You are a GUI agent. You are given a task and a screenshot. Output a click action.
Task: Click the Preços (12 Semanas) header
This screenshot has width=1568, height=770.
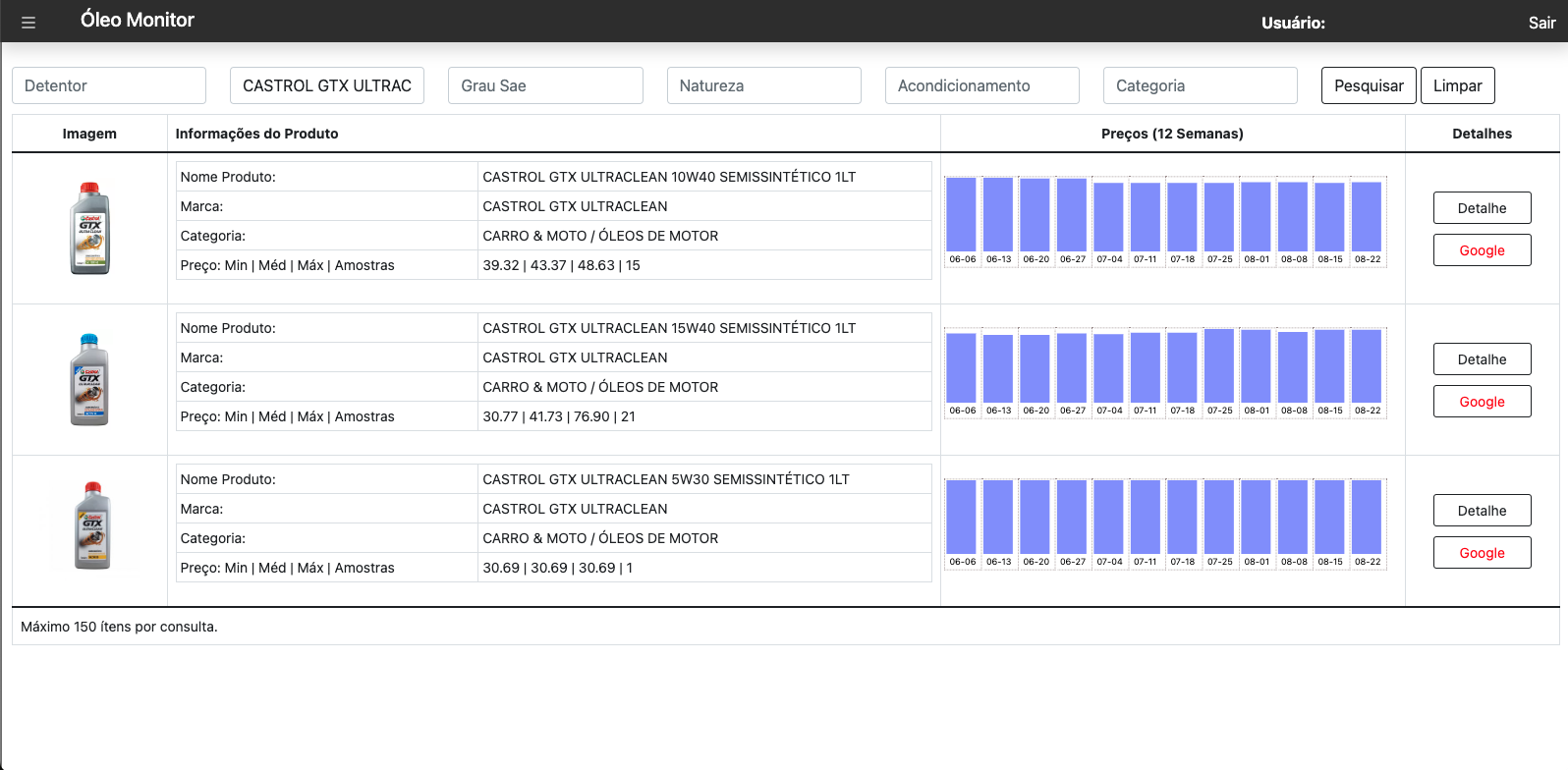pos(1172,134)
